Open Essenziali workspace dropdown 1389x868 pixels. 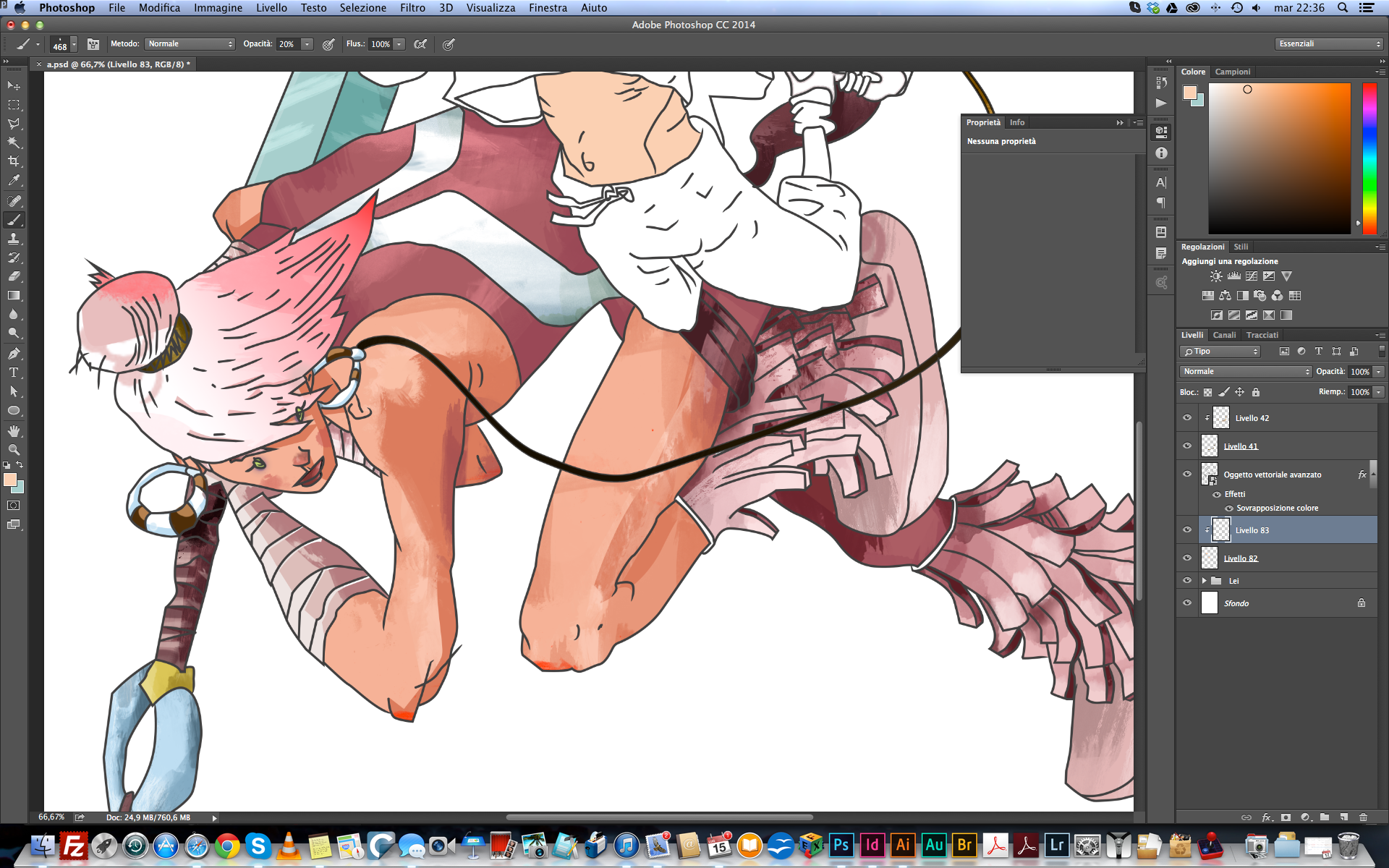tap(1329, 44)
